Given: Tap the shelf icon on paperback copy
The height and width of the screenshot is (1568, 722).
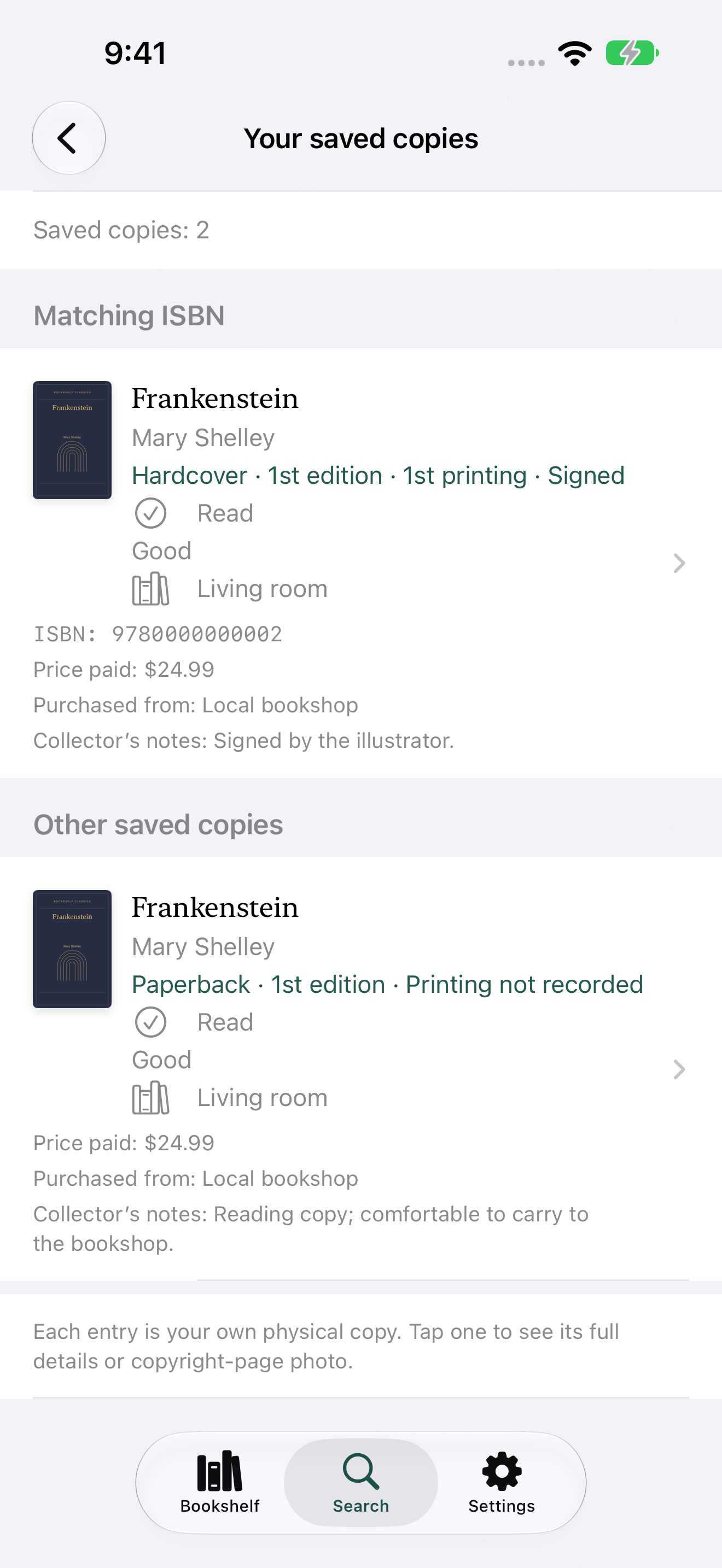Looking at the screenshot, I should pos(150,1097).
